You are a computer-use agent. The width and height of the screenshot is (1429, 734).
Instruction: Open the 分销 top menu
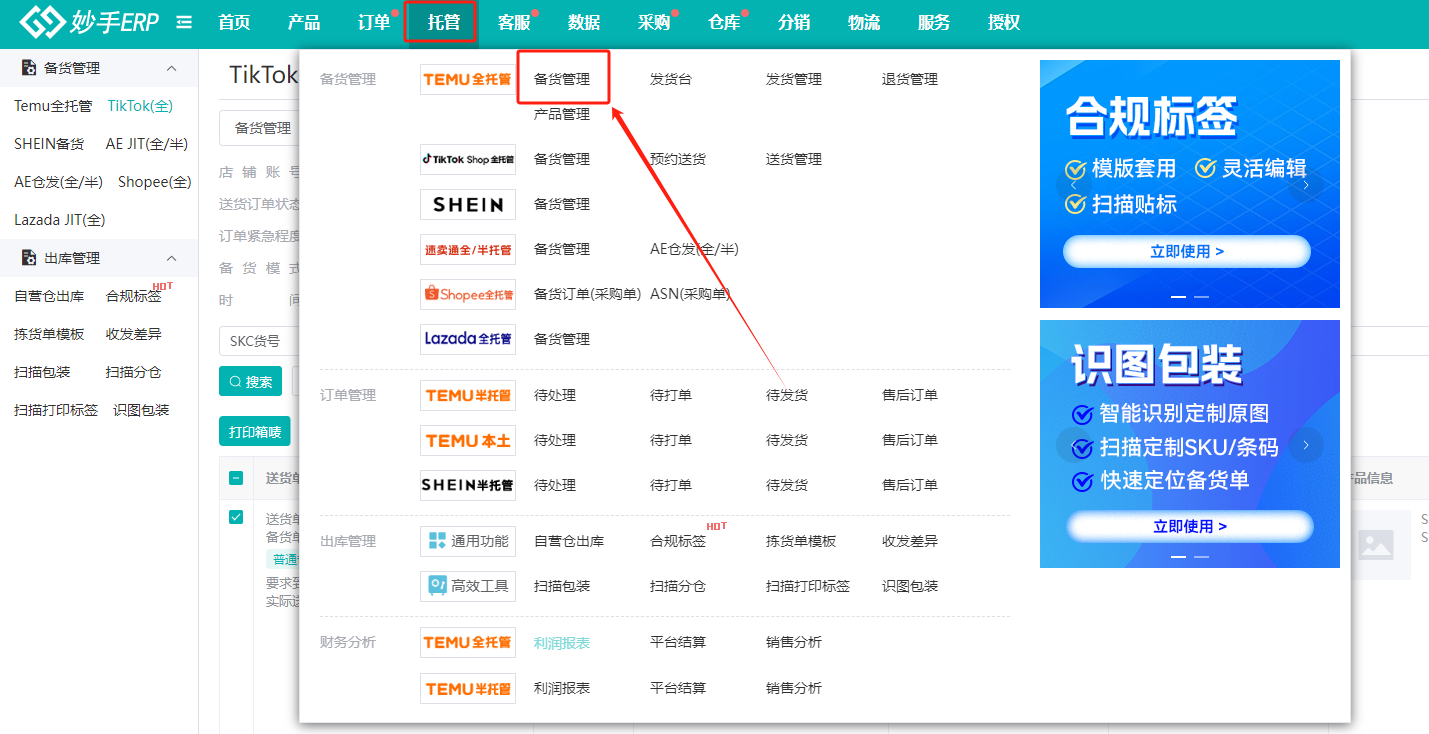794,22
